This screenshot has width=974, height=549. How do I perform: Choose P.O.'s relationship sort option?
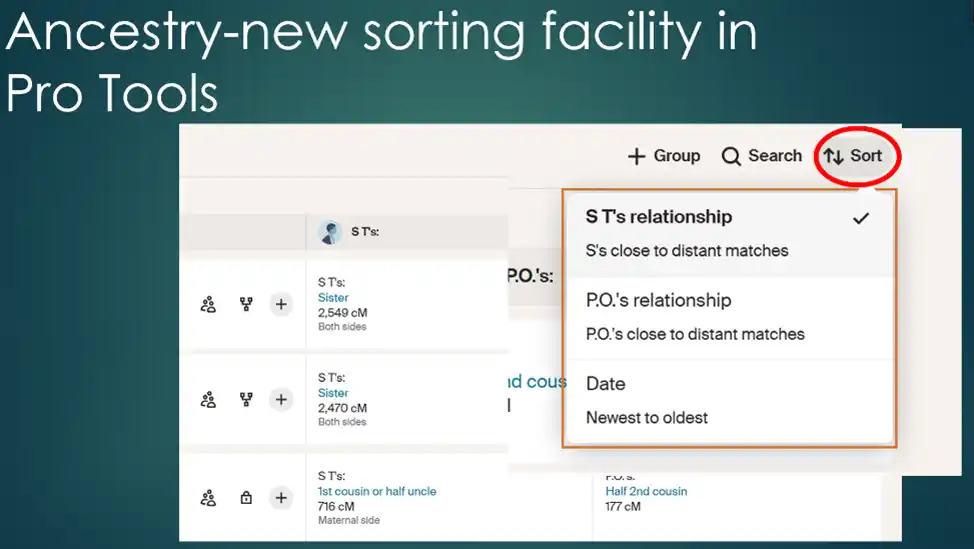click(729, 317)
